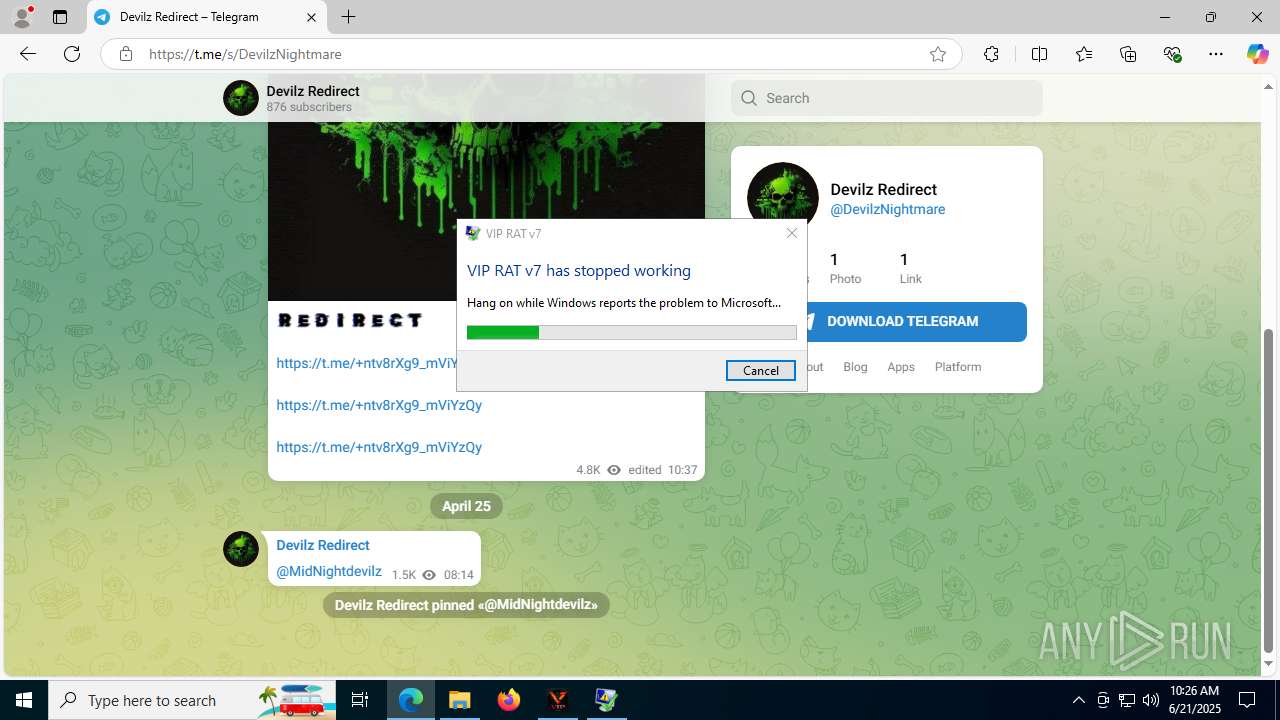Screen dimensions: 1280x720
Task: Open the Windows Start menu
Action: (x=24, y=700)
